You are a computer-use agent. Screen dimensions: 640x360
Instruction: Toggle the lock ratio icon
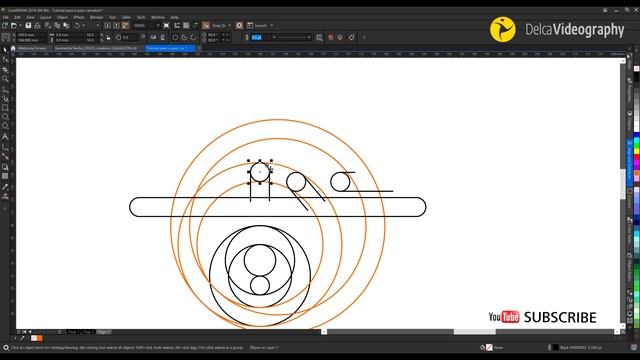[108, 38]
